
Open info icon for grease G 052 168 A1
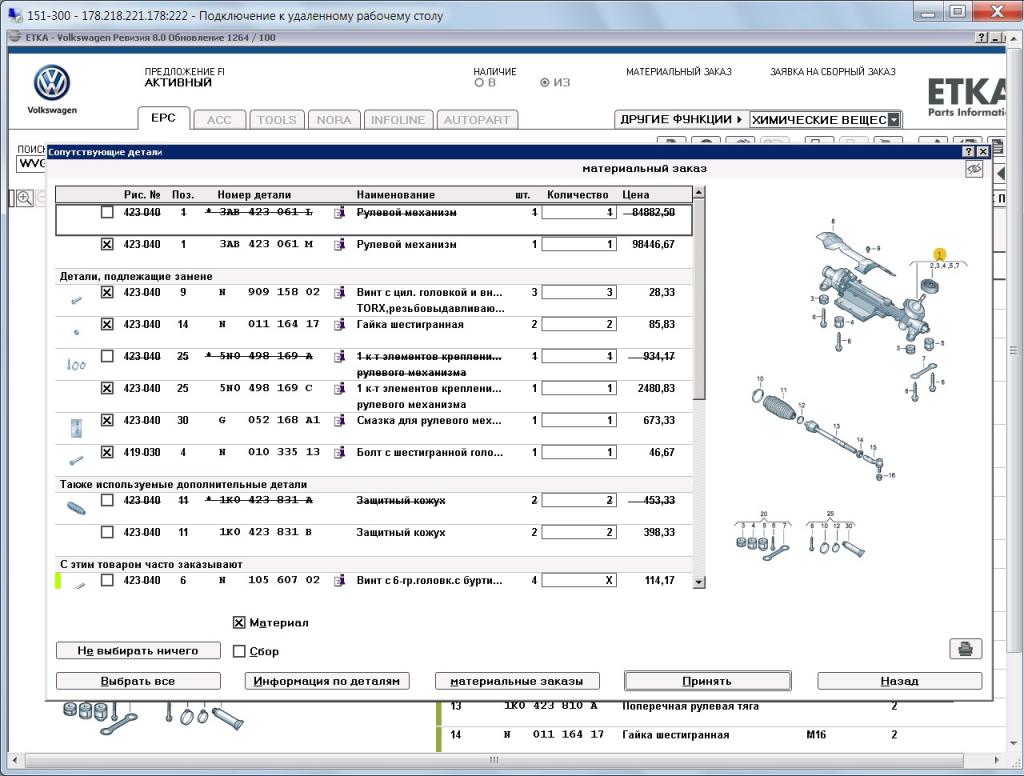click(x=339, y=421)
